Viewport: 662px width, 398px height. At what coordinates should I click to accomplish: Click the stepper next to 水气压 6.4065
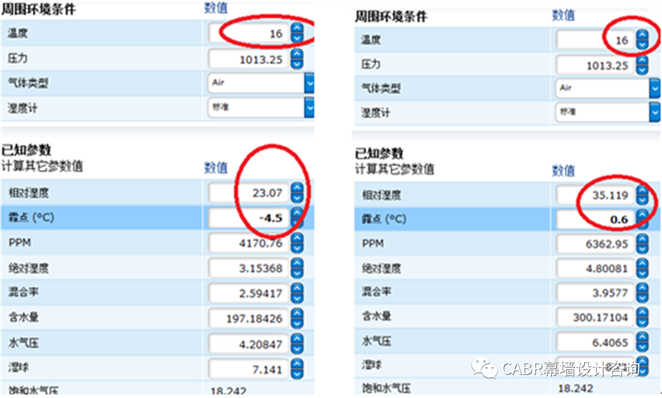[x=643, y=342]
